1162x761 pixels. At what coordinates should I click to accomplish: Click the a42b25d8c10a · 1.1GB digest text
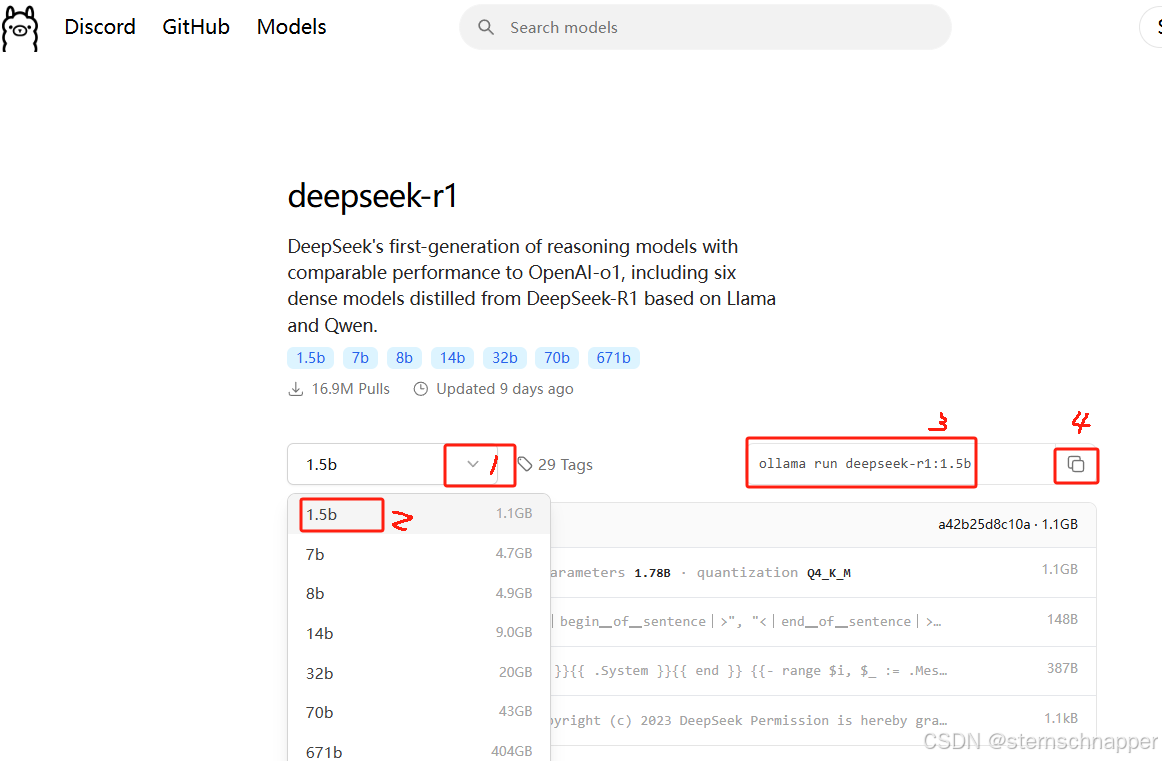click(x=1008, y=525)
